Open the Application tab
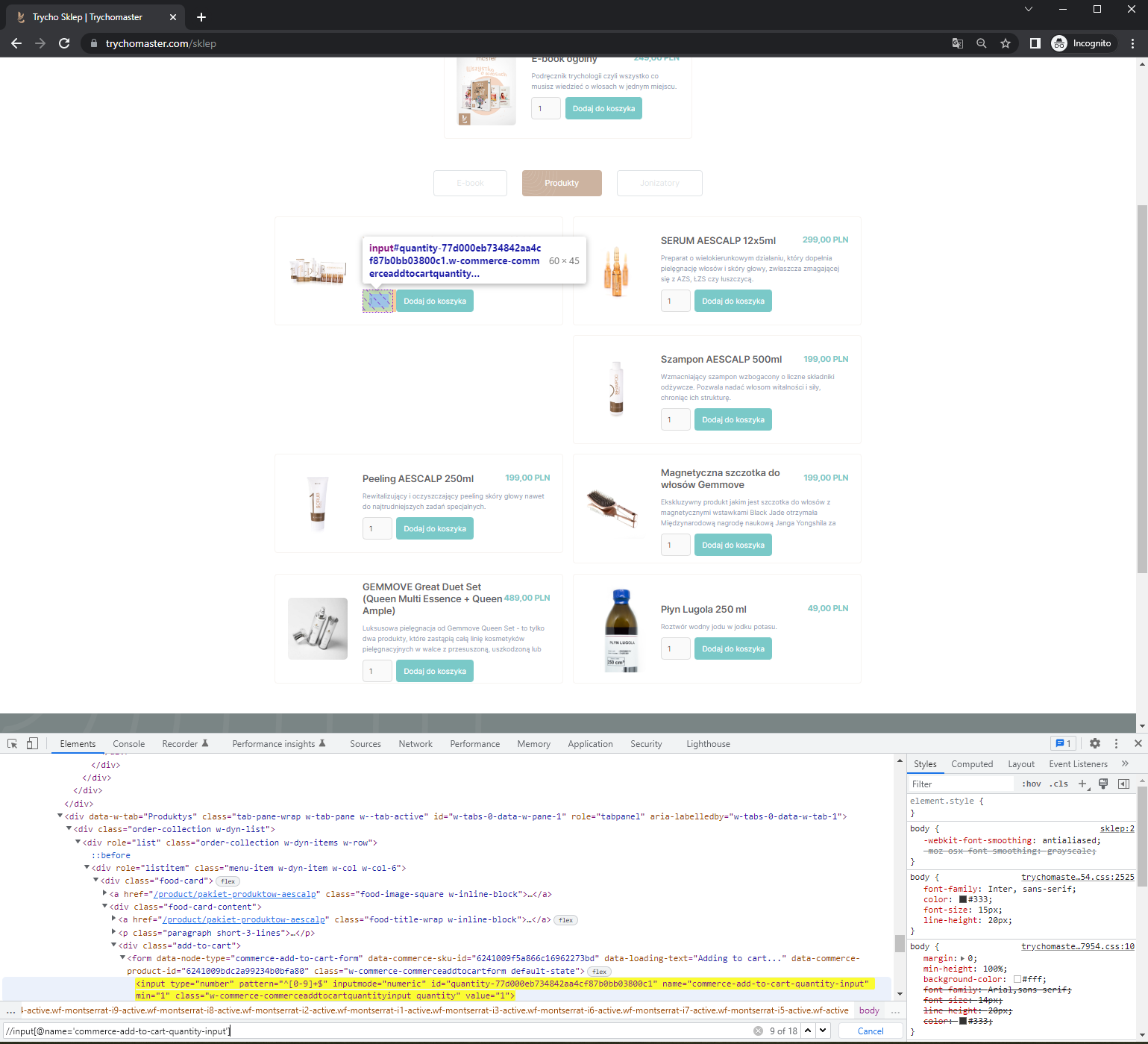 (590, 744)
